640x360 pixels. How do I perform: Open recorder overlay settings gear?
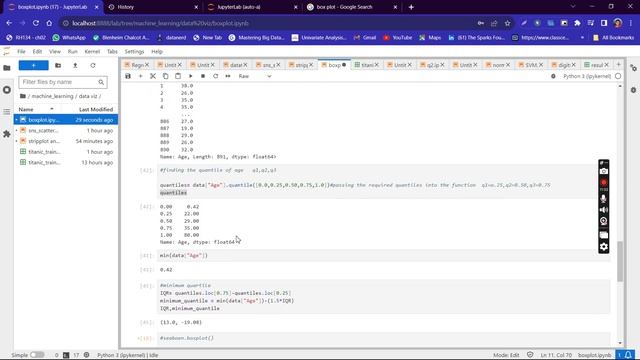pos(604,247)
